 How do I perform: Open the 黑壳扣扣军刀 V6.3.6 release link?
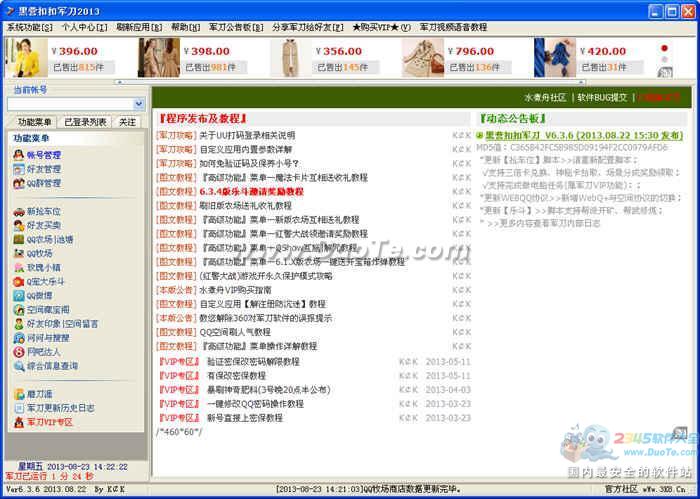pos(584,136)
